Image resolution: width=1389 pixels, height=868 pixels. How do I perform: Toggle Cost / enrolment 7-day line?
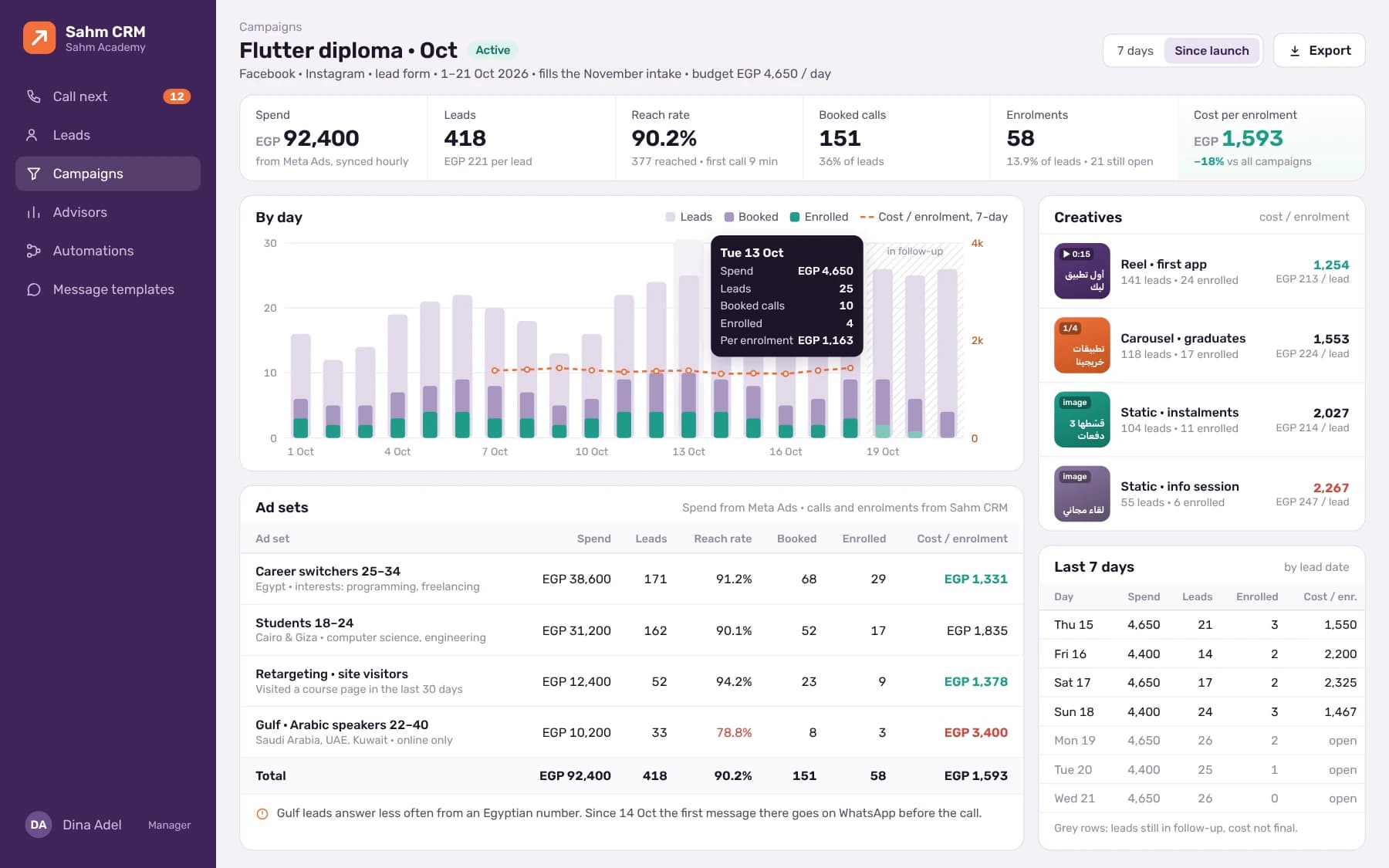coord(934,217)
